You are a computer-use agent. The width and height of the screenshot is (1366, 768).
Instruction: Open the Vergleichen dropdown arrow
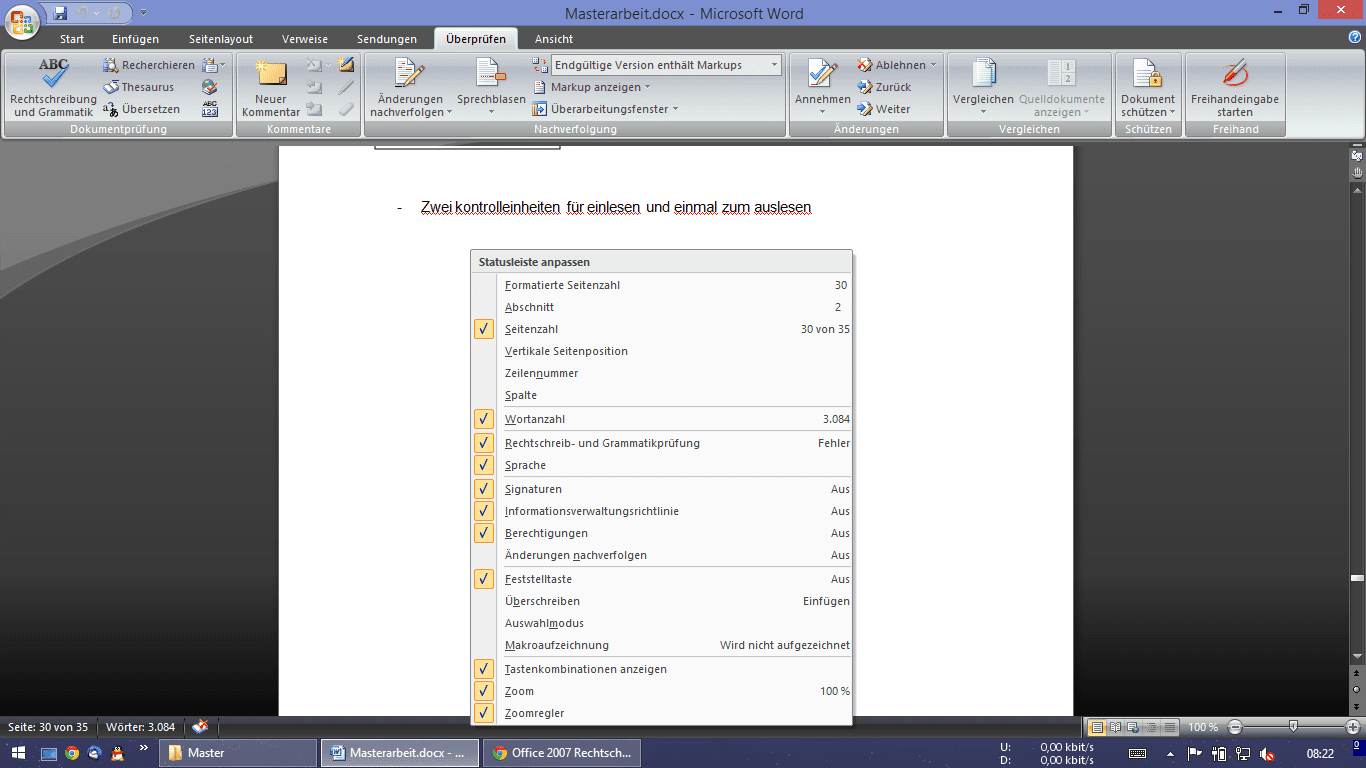point(984,111)
